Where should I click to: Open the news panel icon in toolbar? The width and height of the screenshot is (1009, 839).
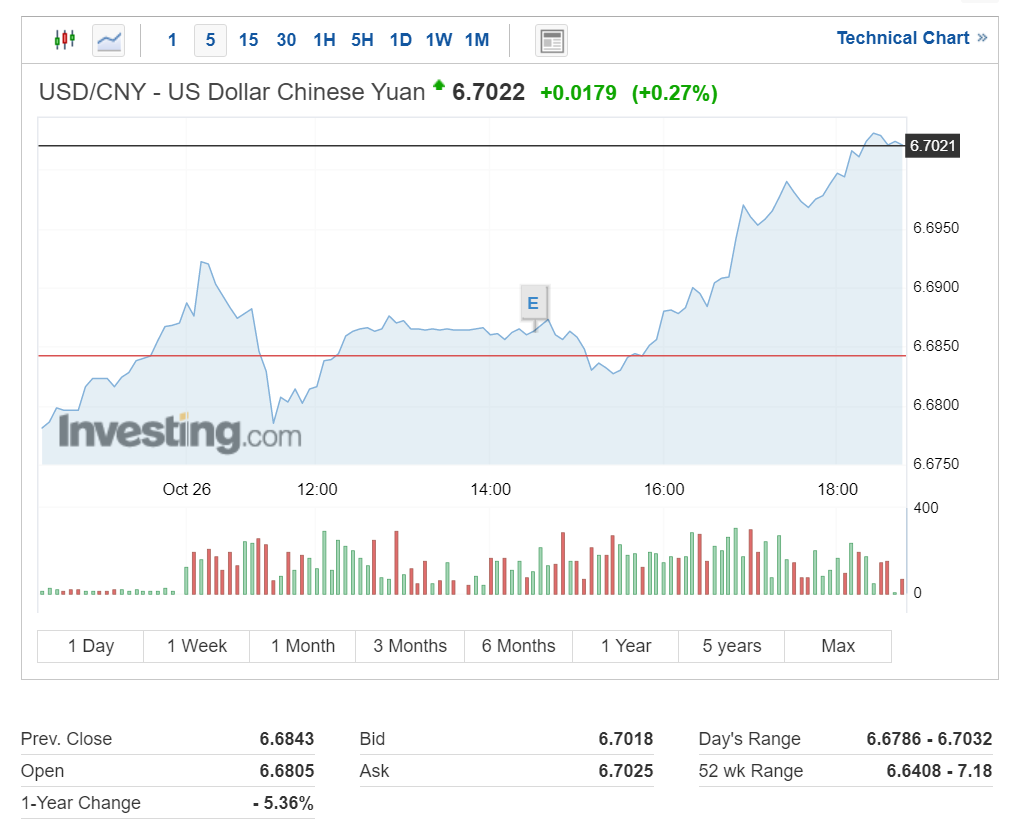551,41
